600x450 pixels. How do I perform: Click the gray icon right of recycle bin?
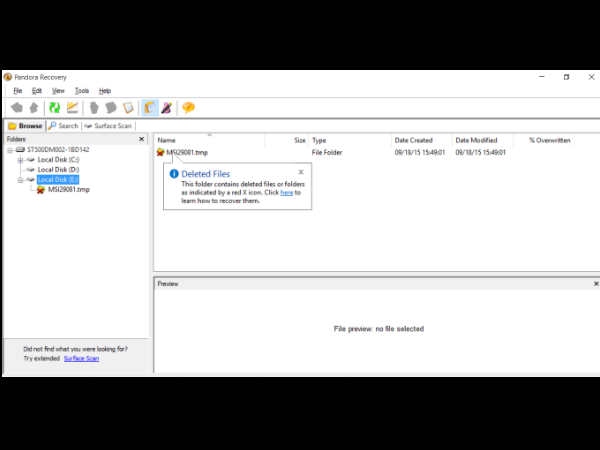pos(111,108)
